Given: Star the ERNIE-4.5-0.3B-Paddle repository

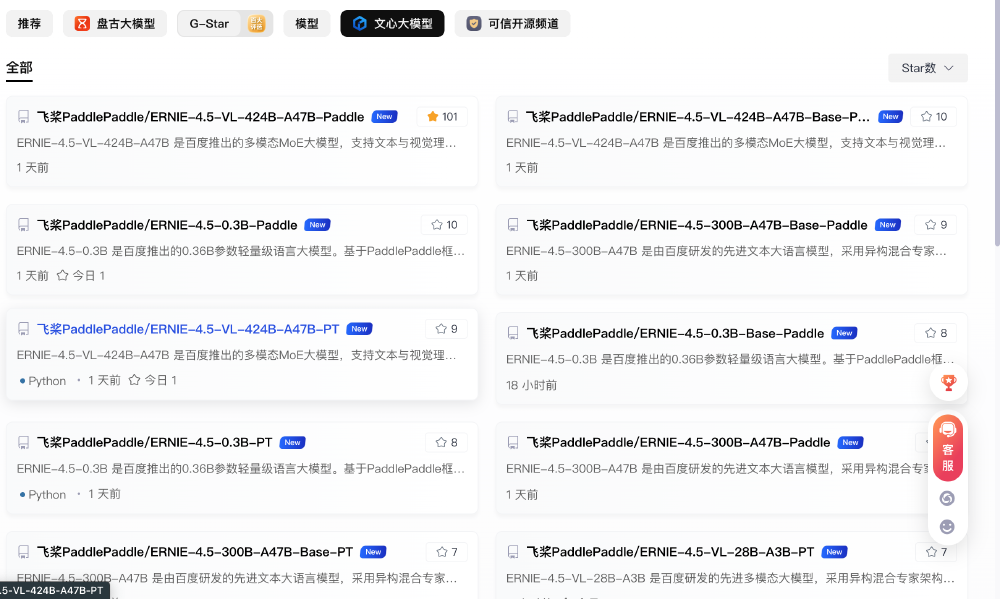Looking at the screenshot, I should pyautogui.click(x=435, y=224).
